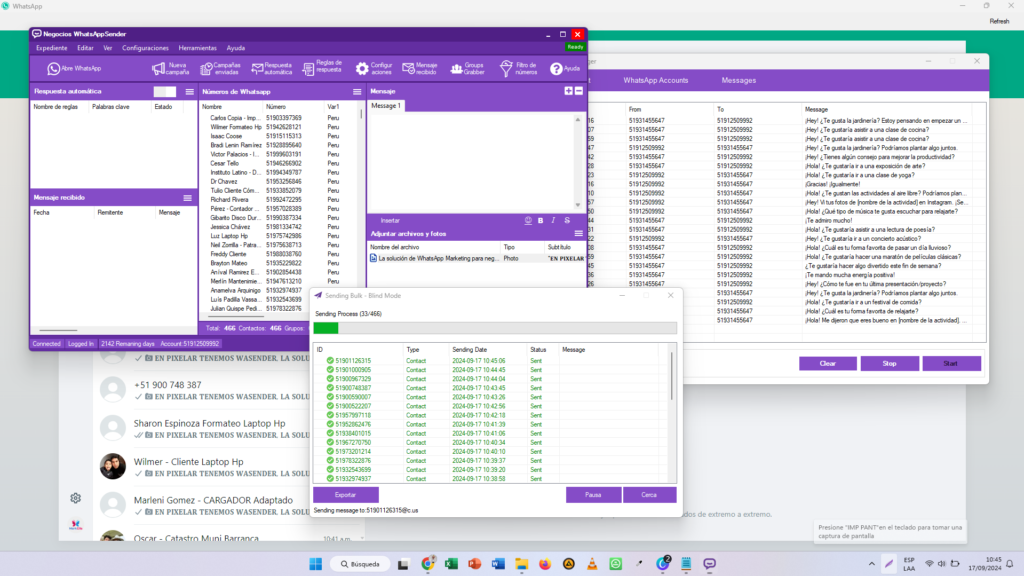Start a Nueva campaña from the toolbar
The image size is (1024, 576).
[170, 69]
